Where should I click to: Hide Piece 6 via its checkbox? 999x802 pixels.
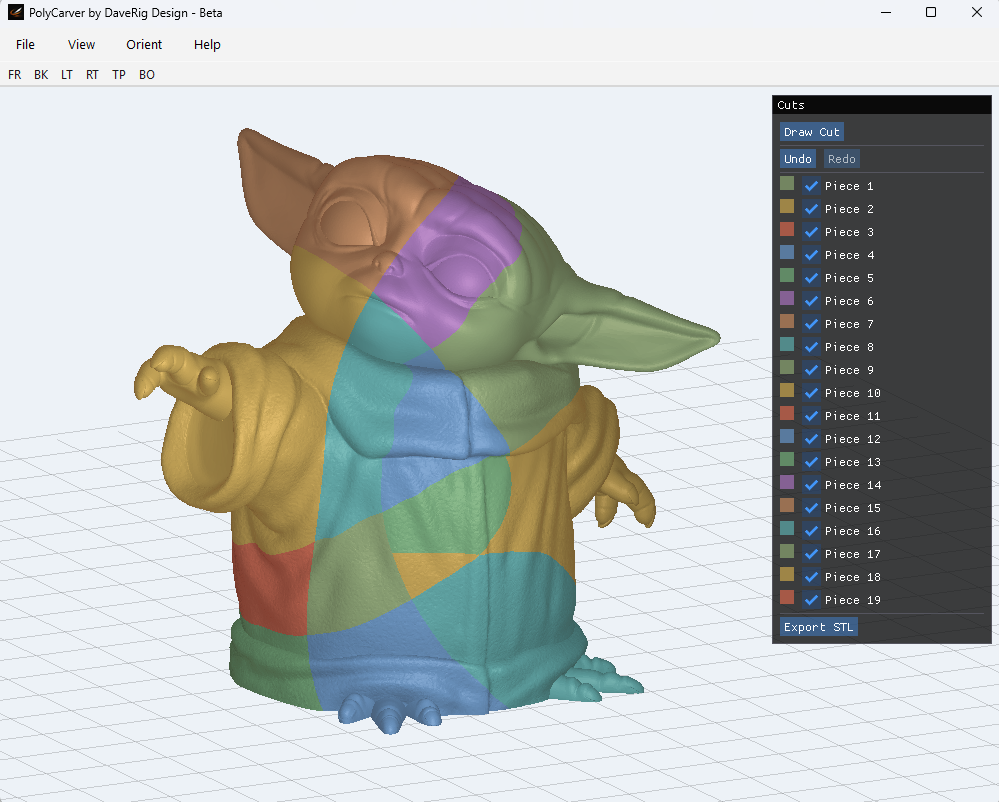click(811, 301)
